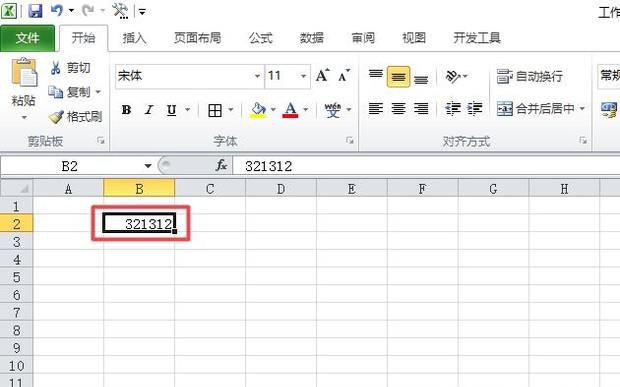Click the 合并后居中 merge and center button

click(x=535, y=108)
